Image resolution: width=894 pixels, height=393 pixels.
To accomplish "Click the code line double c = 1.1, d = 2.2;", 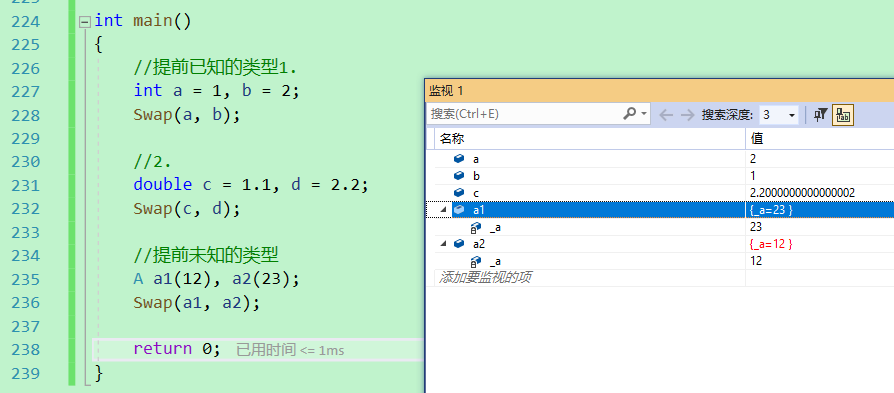I will tap(251, 185).
